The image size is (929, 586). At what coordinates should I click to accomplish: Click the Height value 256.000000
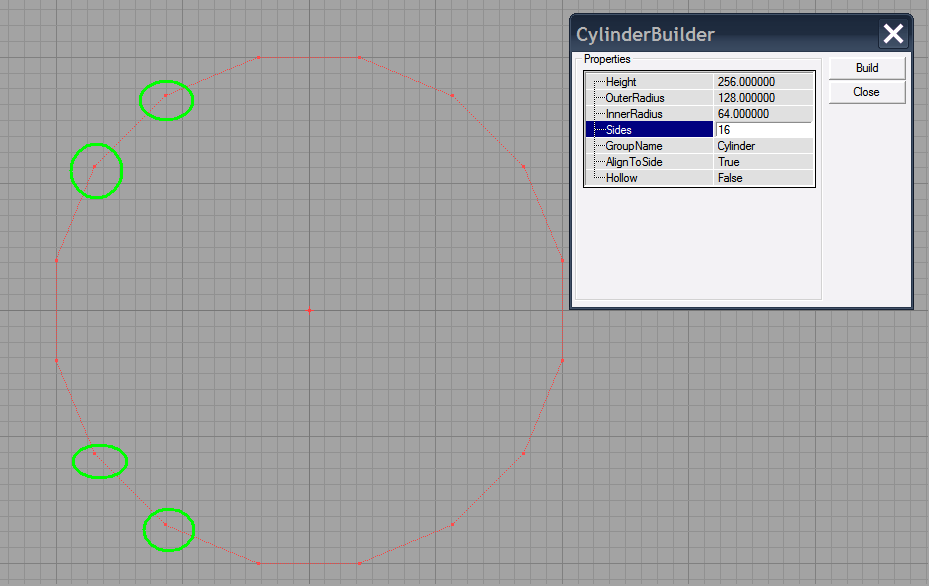765,81
